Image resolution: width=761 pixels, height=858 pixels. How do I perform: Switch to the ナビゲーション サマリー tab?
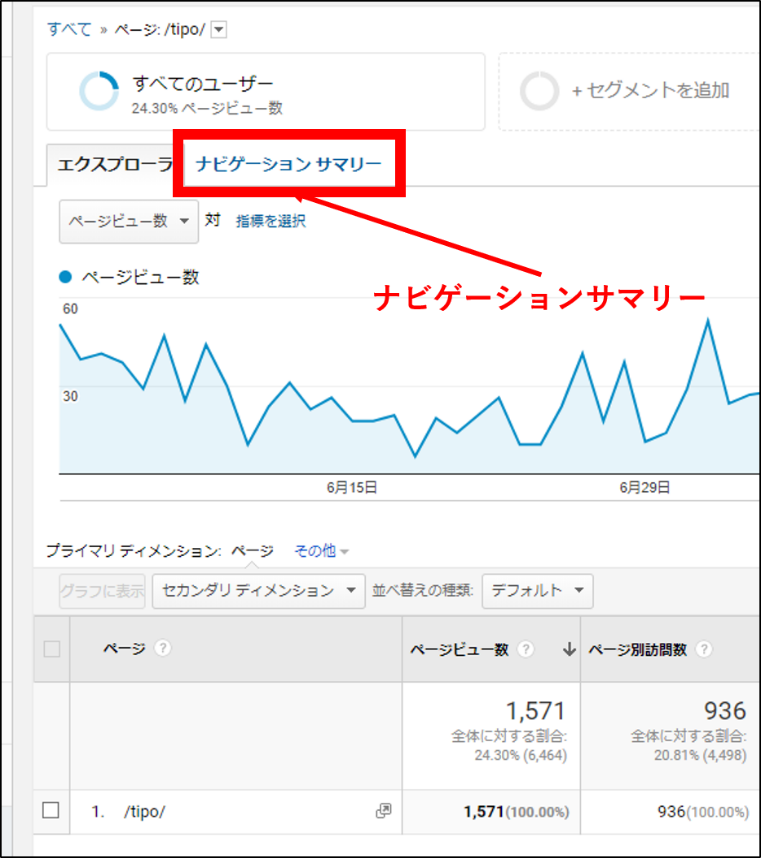[x=289, y=164]
